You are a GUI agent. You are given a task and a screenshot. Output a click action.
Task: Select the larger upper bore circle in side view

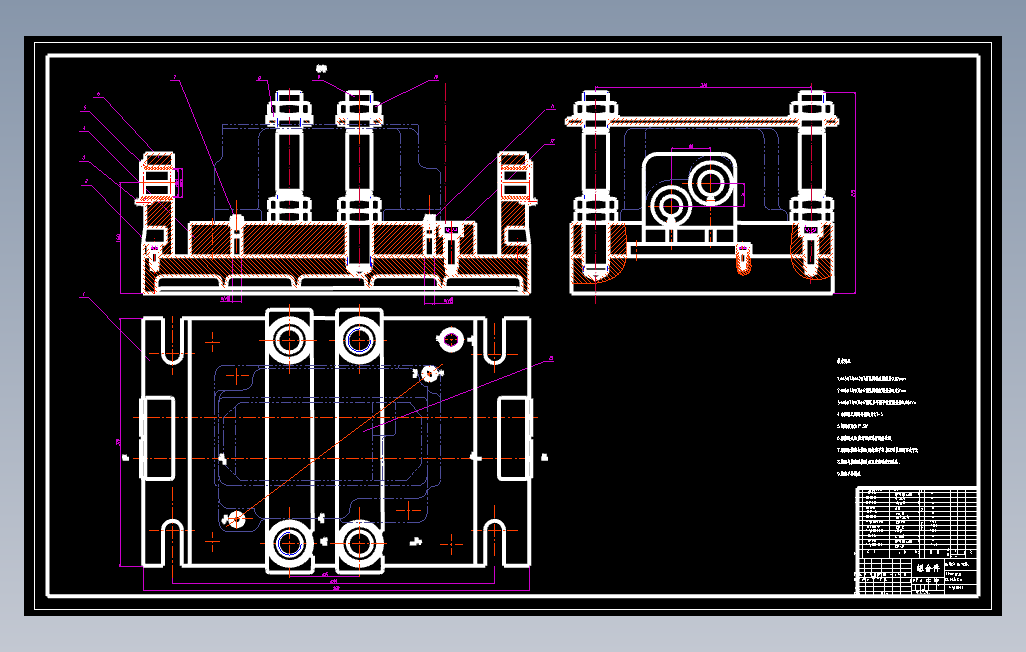coord(709,183)
